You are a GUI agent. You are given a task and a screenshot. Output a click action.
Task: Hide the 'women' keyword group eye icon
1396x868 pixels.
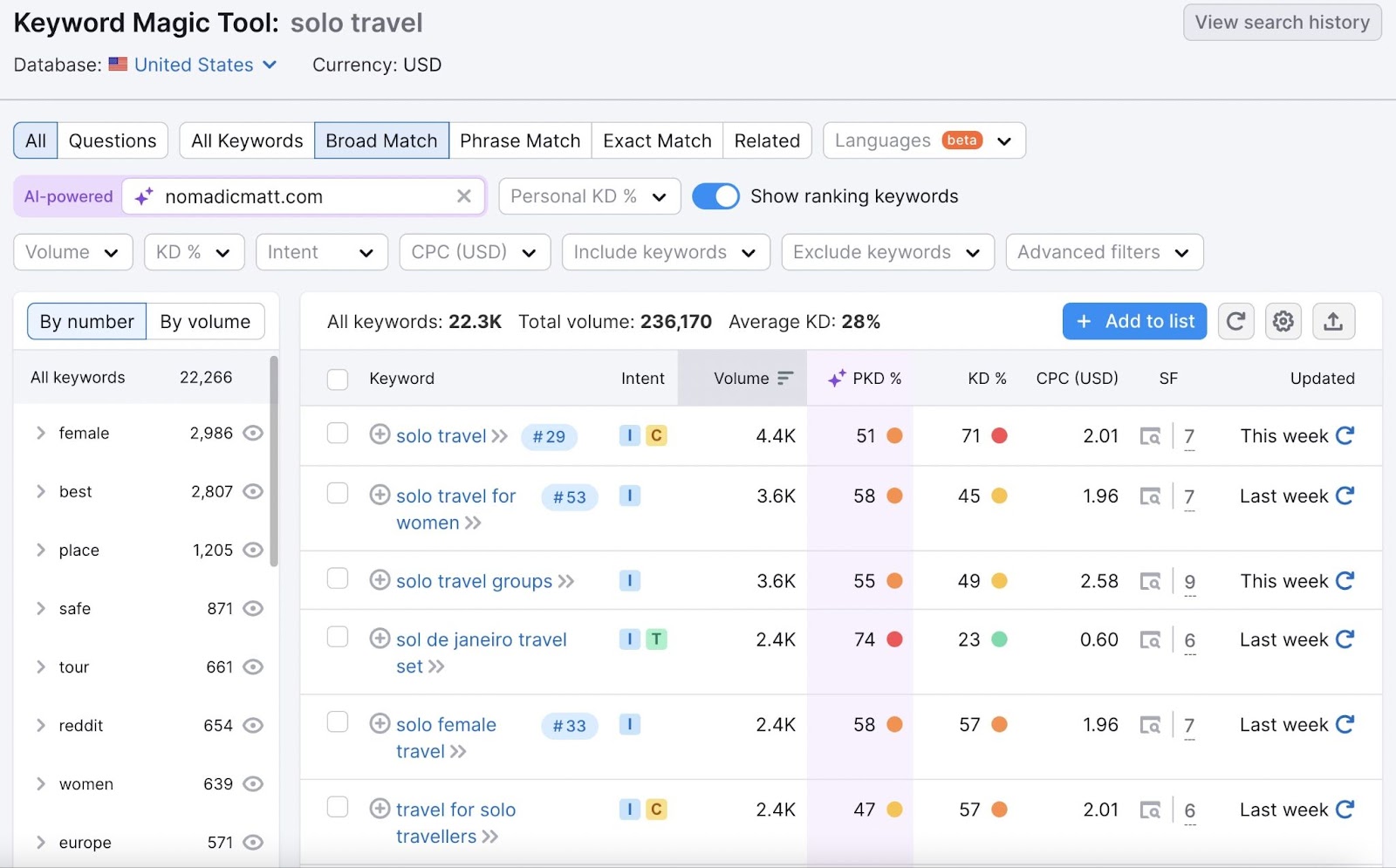tap(253, 783)
